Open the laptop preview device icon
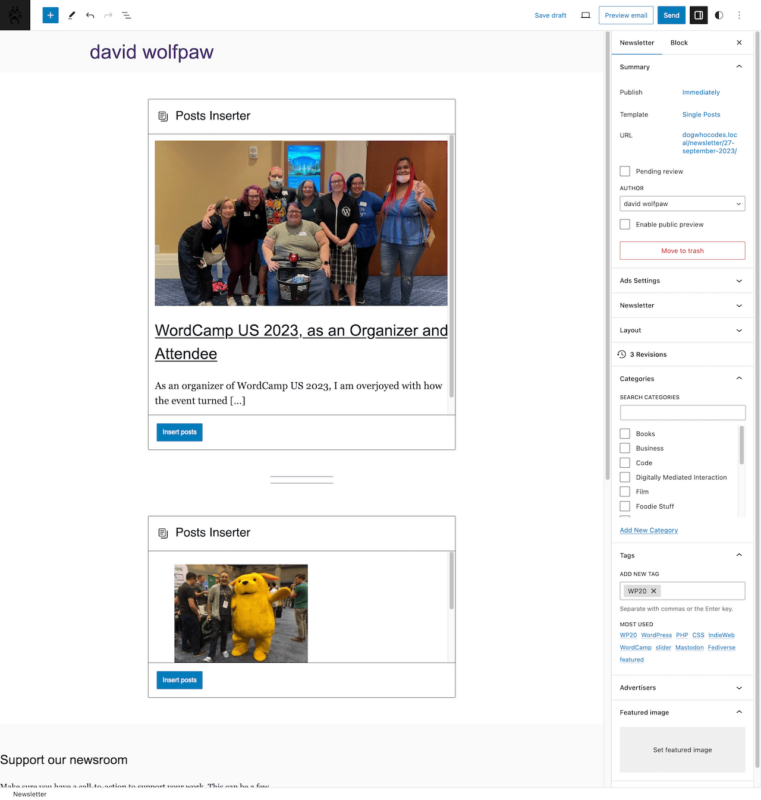Image resolution: width=761 pixels, height=800 pixels. (586, 15)
